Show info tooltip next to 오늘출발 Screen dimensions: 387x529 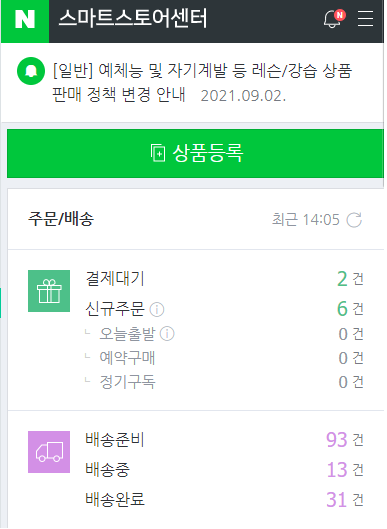click(167, 334)
